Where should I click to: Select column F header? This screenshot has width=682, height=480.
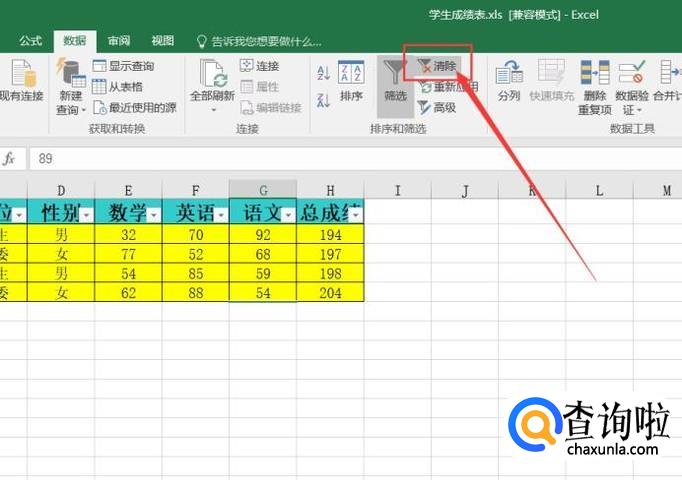(196, 190)
